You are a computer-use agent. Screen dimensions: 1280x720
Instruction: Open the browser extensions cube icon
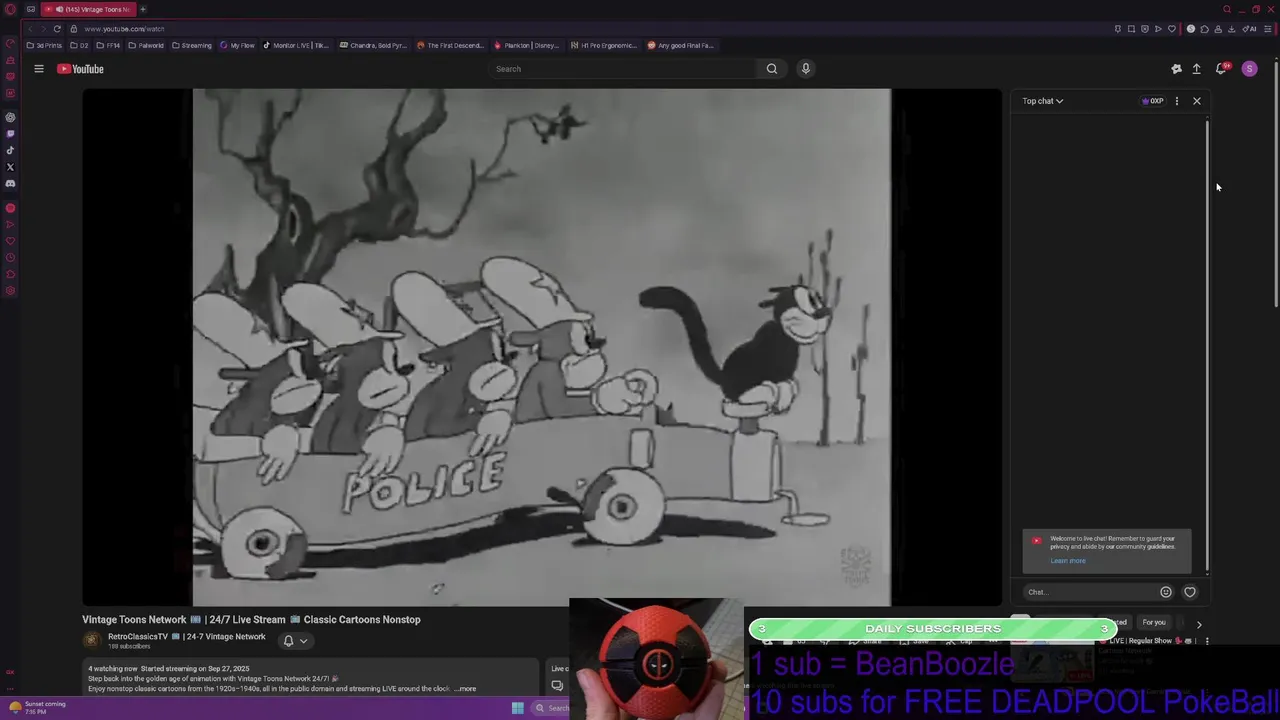1204,29
